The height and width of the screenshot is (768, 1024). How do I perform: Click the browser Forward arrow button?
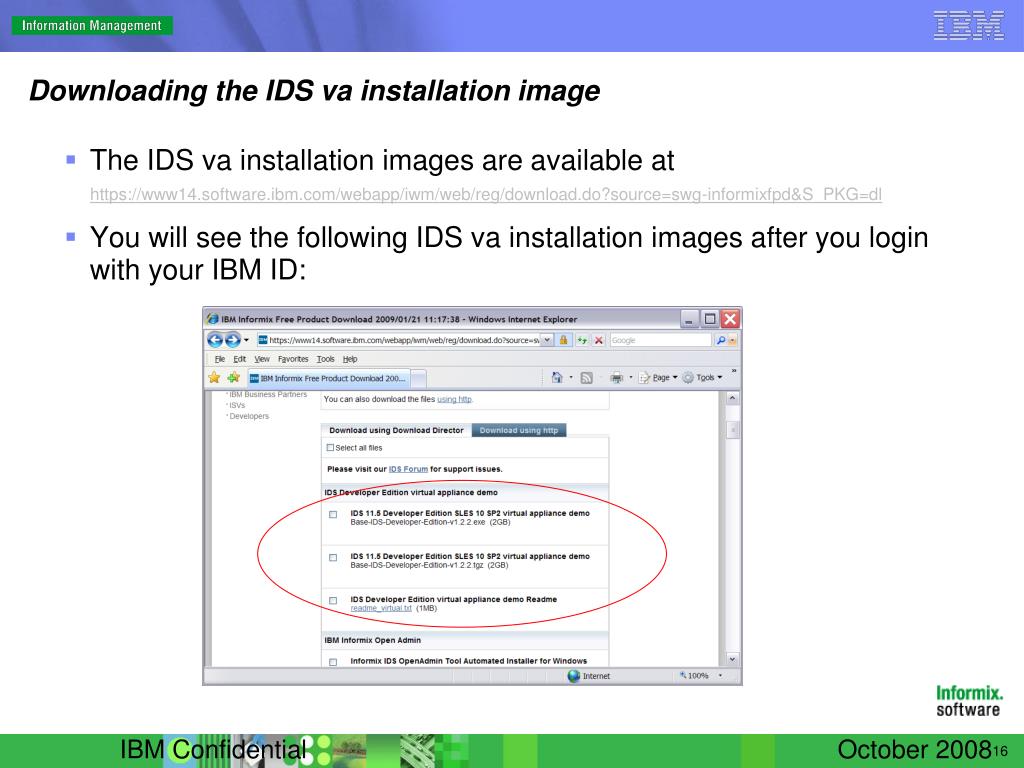coord(232,340)
